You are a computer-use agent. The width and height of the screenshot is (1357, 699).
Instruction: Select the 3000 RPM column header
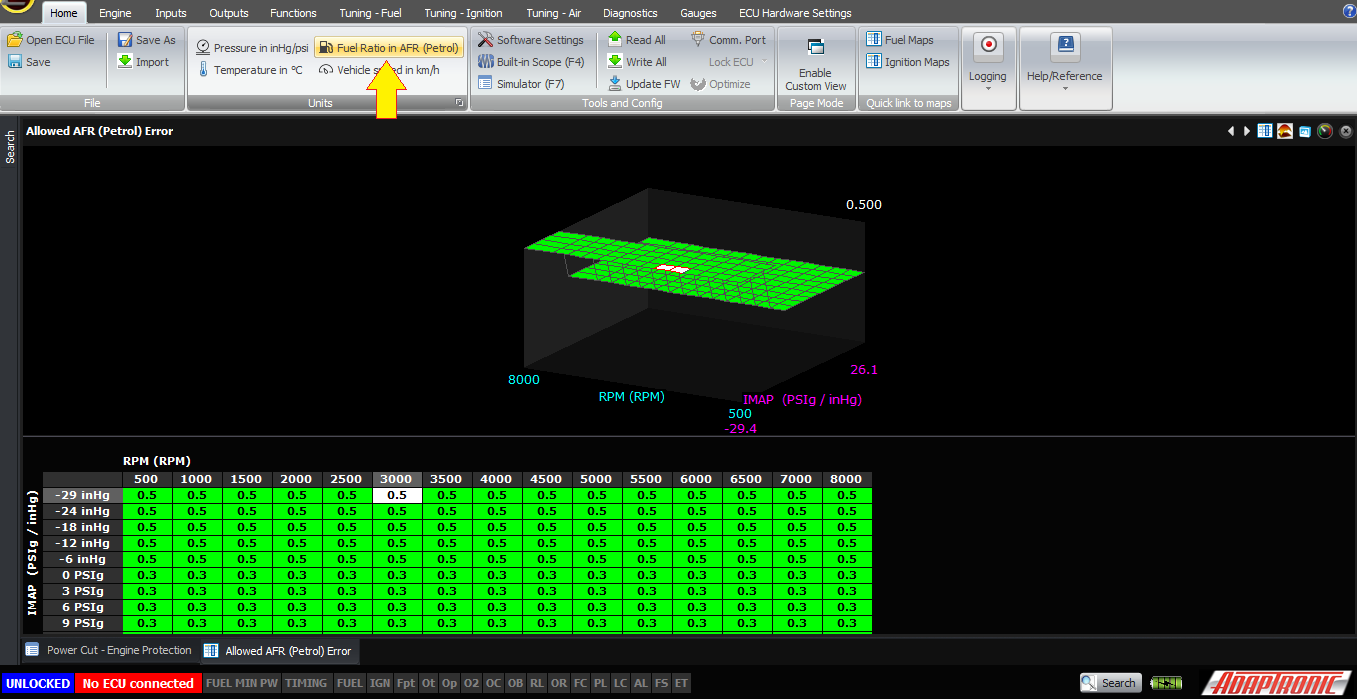click(x=397, y=479)
